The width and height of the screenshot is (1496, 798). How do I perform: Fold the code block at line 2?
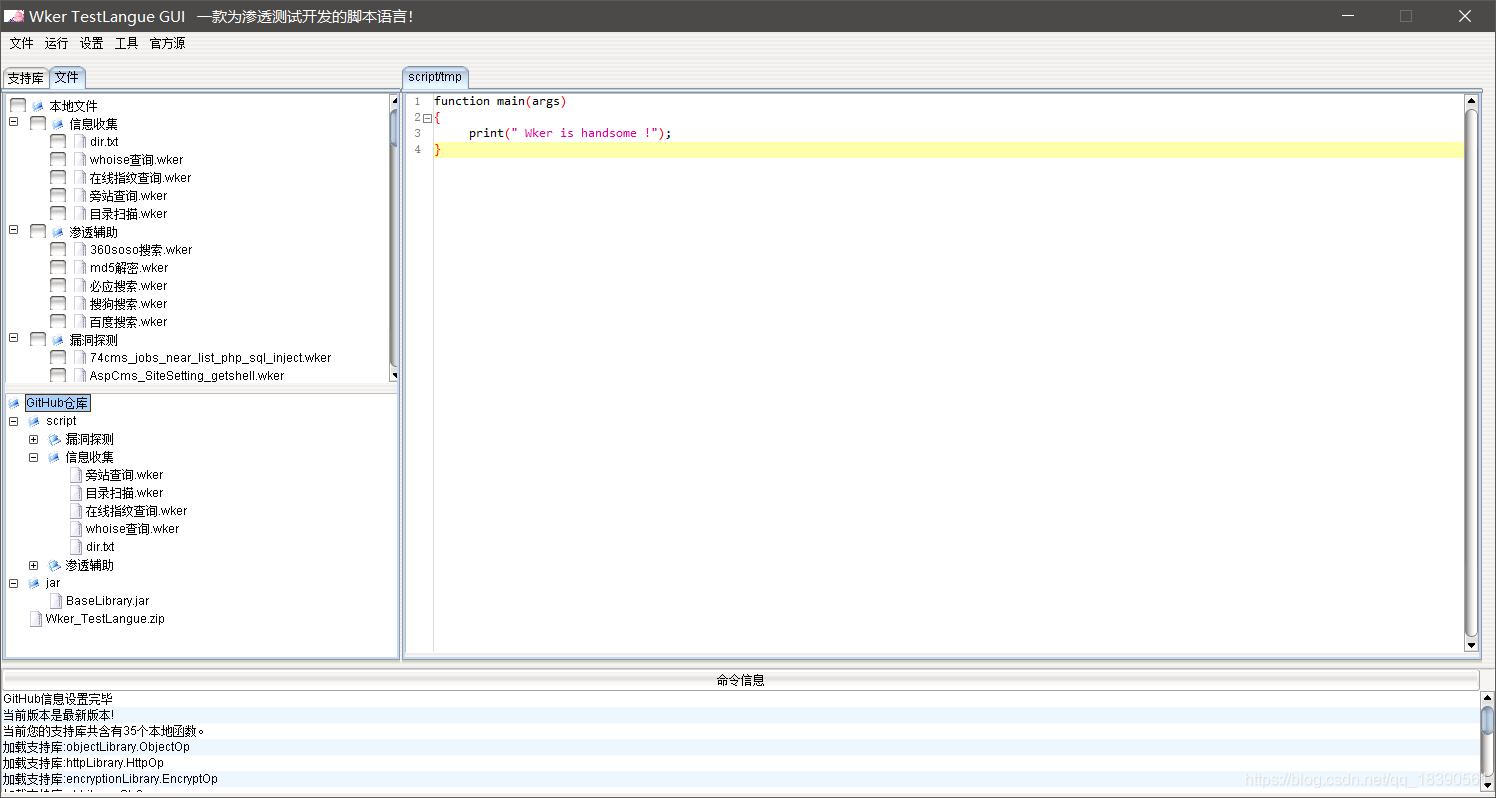(x=427, y=117)
